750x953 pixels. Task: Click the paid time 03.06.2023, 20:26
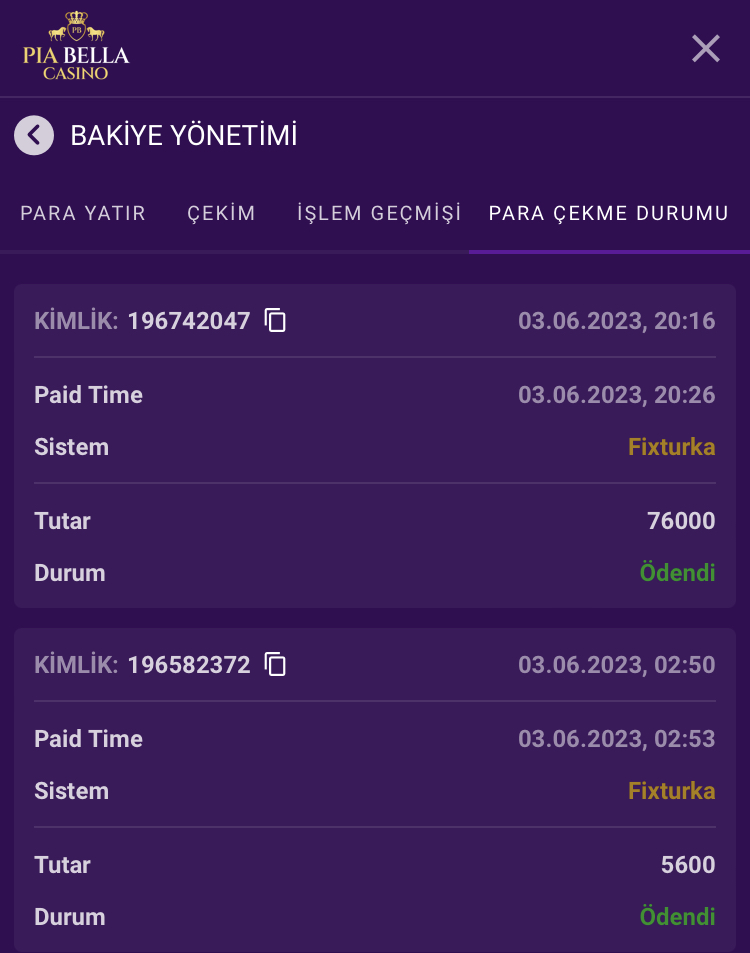click(x=616, y=395)
